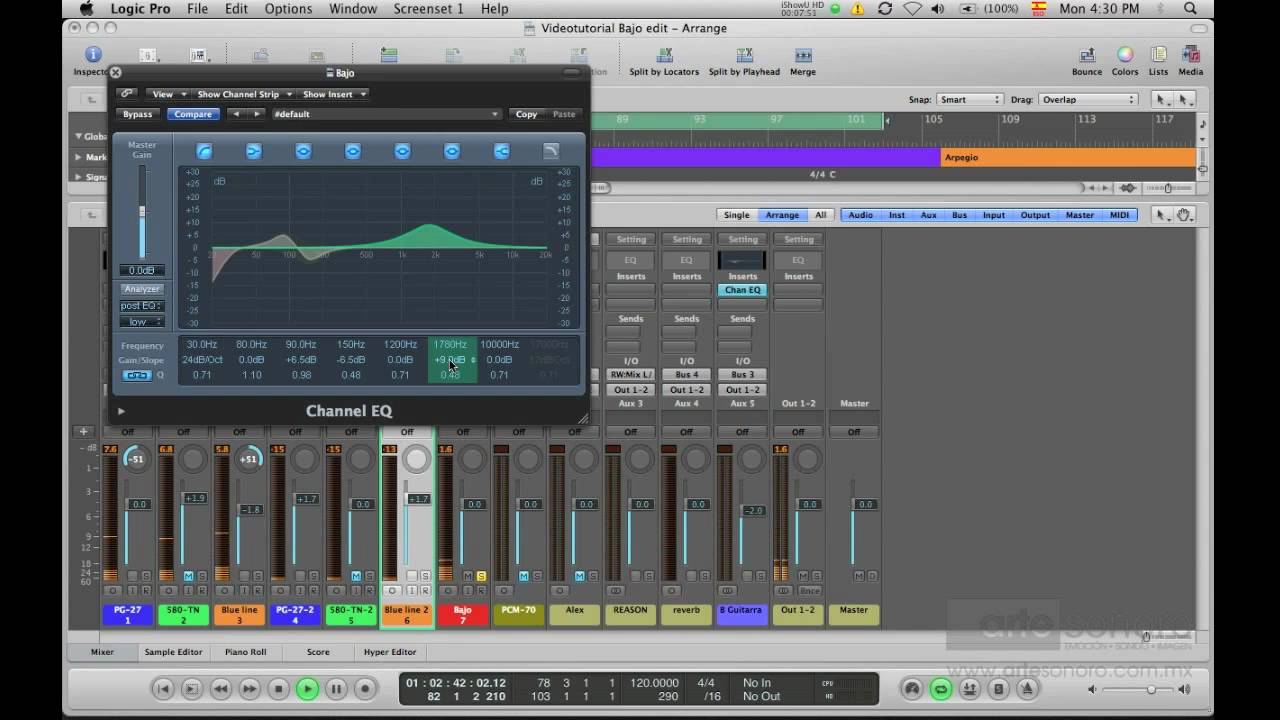
Task: Click the Arpegio marker in the timeline
Action: 1068,157
